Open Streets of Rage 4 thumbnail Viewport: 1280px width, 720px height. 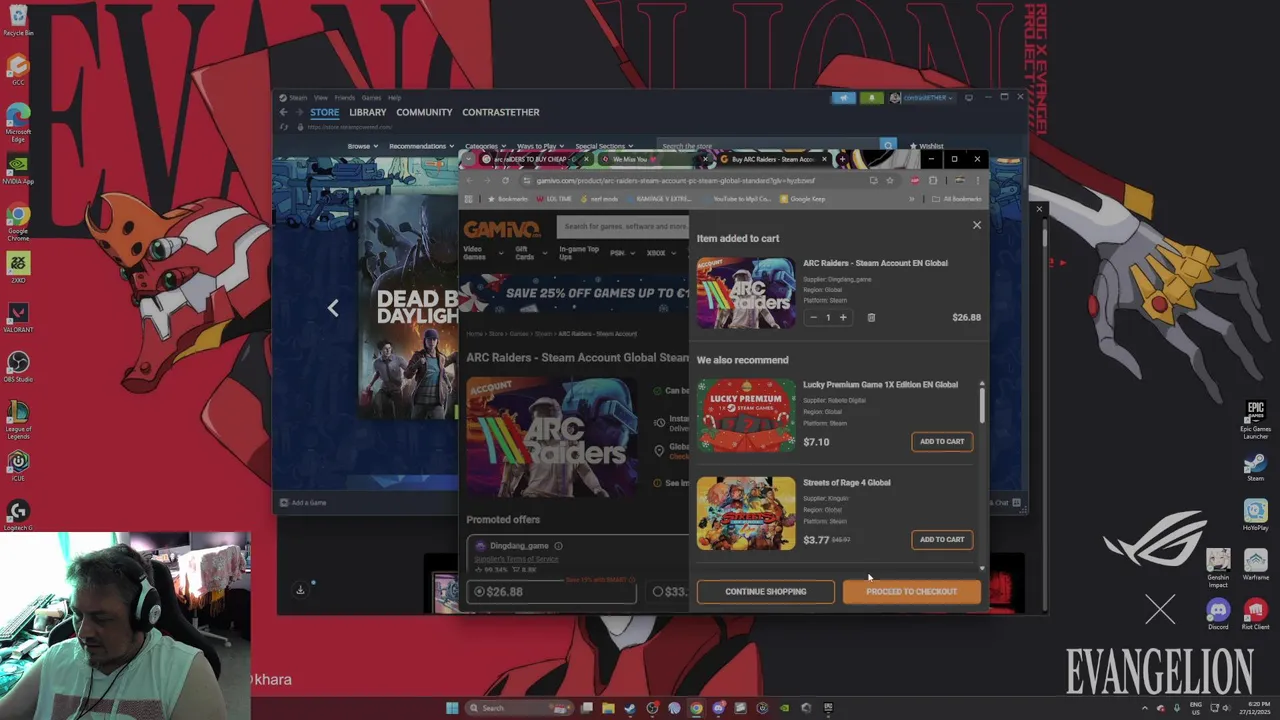746,513
